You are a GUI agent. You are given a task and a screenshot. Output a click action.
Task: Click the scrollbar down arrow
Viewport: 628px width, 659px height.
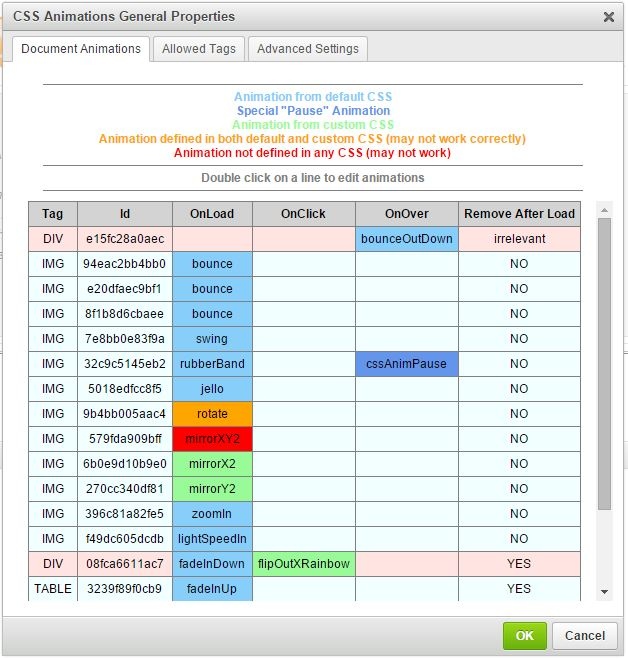tap(603, 592)
